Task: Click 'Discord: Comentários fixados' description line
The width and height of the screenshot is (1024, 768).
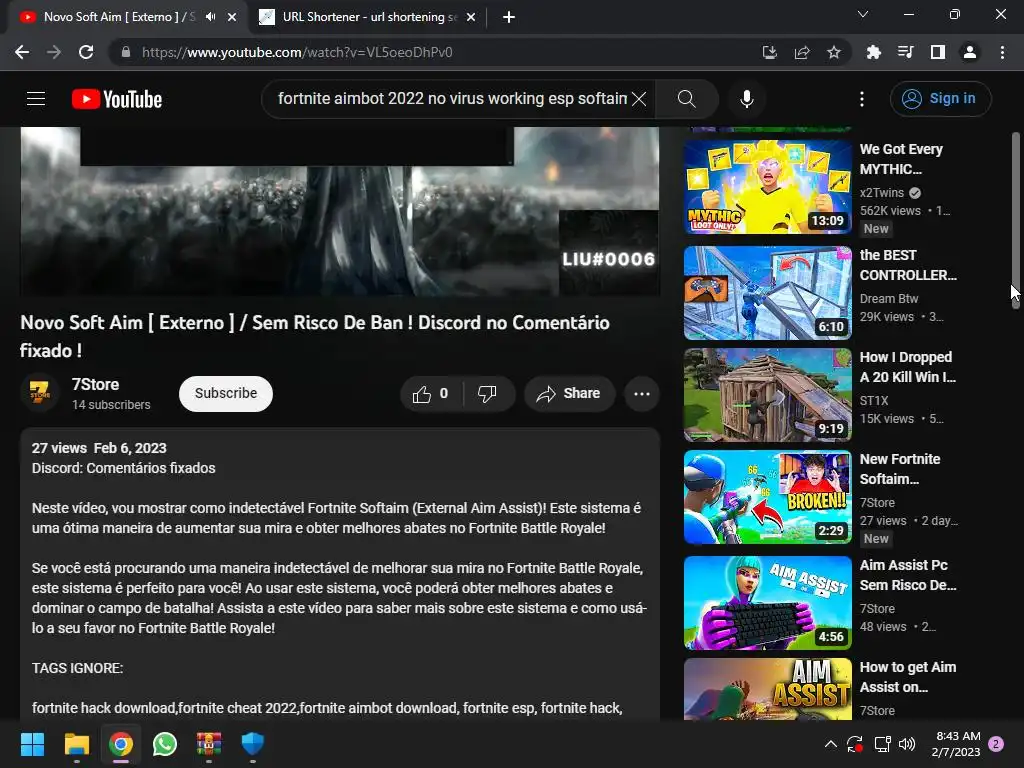Action: pyautogui.click(x=123, y=468)
